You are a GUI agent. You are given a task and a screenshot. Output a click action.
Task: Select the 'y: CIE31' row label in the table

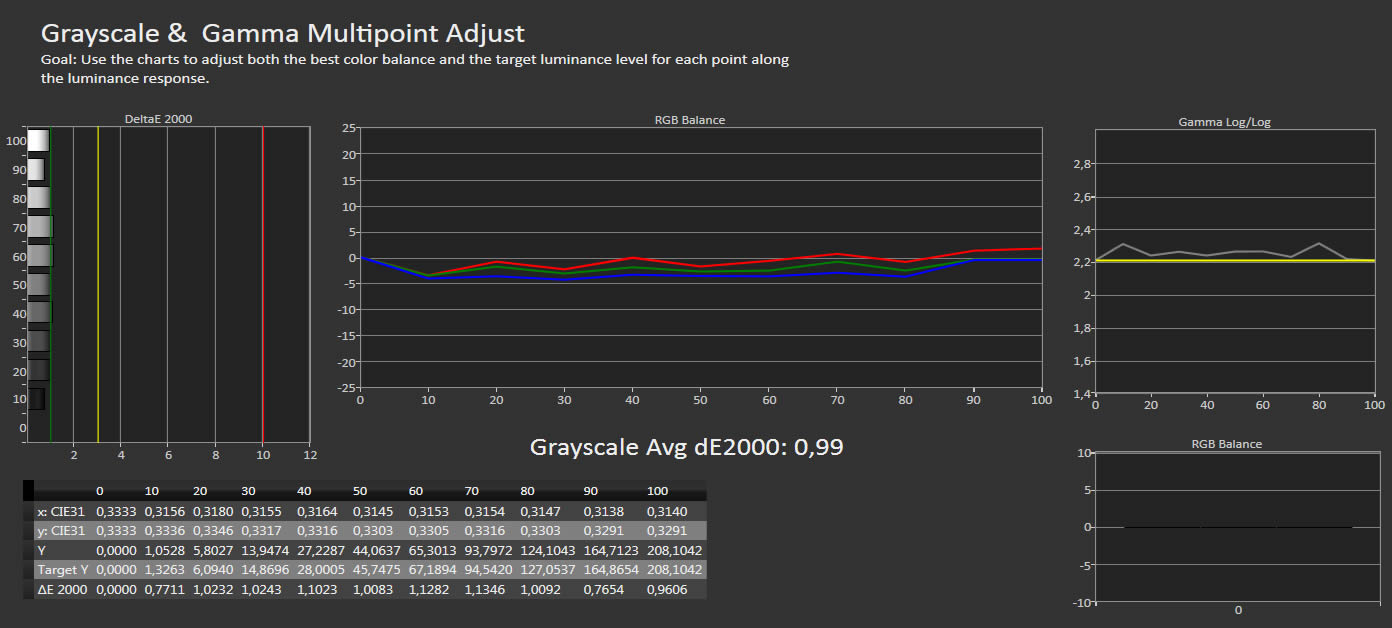click(61, 530)
